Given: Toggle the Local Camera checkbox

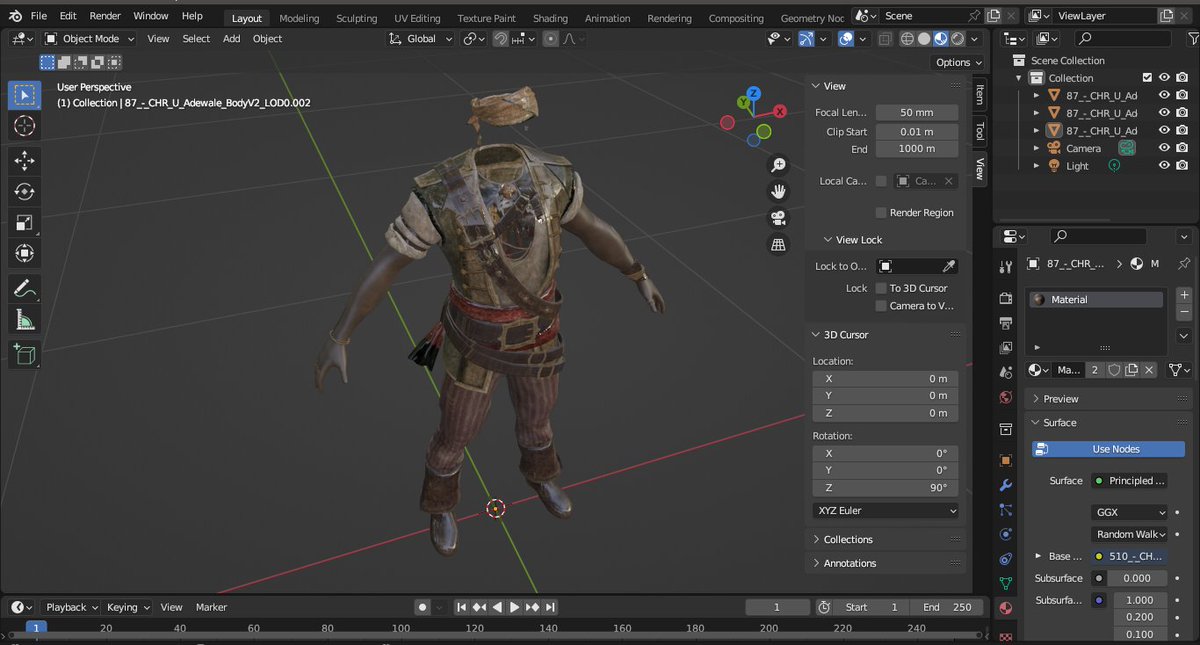Looking at the screenshot, I should click(x=881, y=181).
